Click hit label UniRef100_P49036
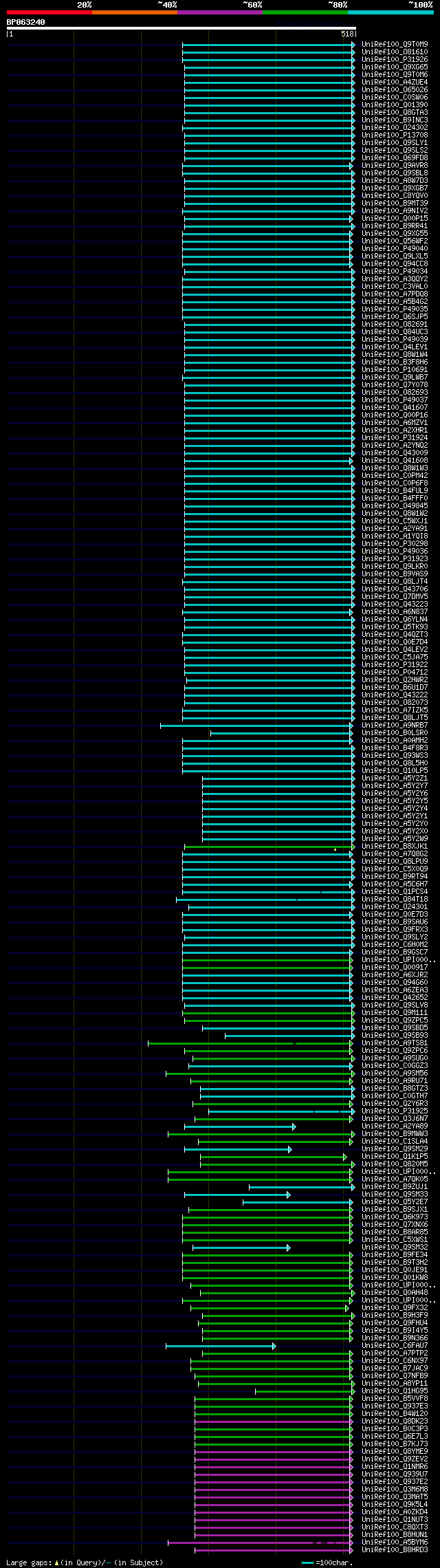440x1568 pixels. tap(395, 552)
